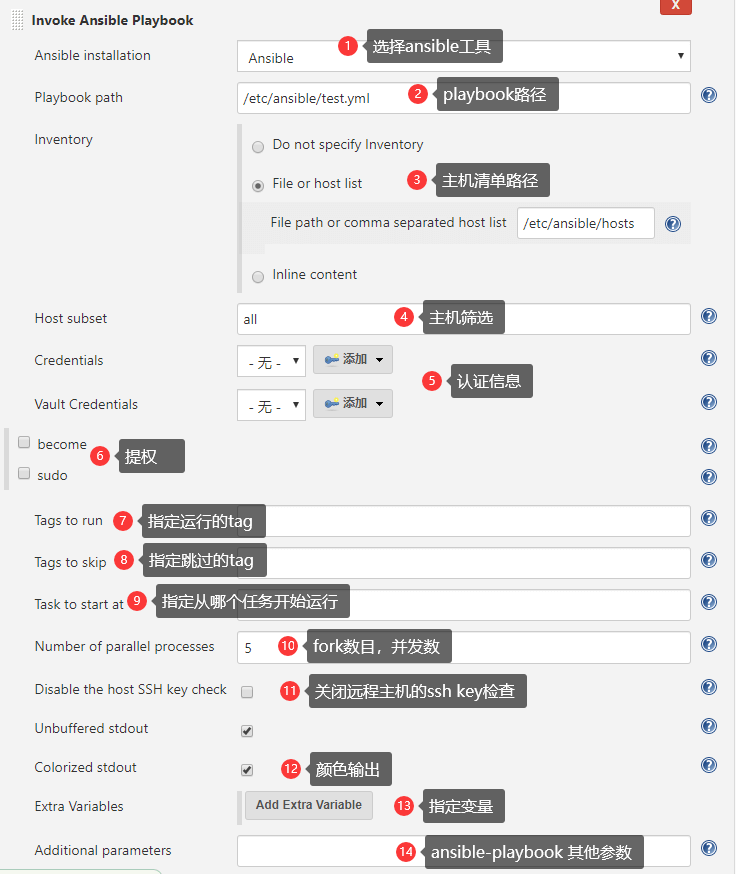
Task: Open the Ansible installation dropdown
Action: 464,57
